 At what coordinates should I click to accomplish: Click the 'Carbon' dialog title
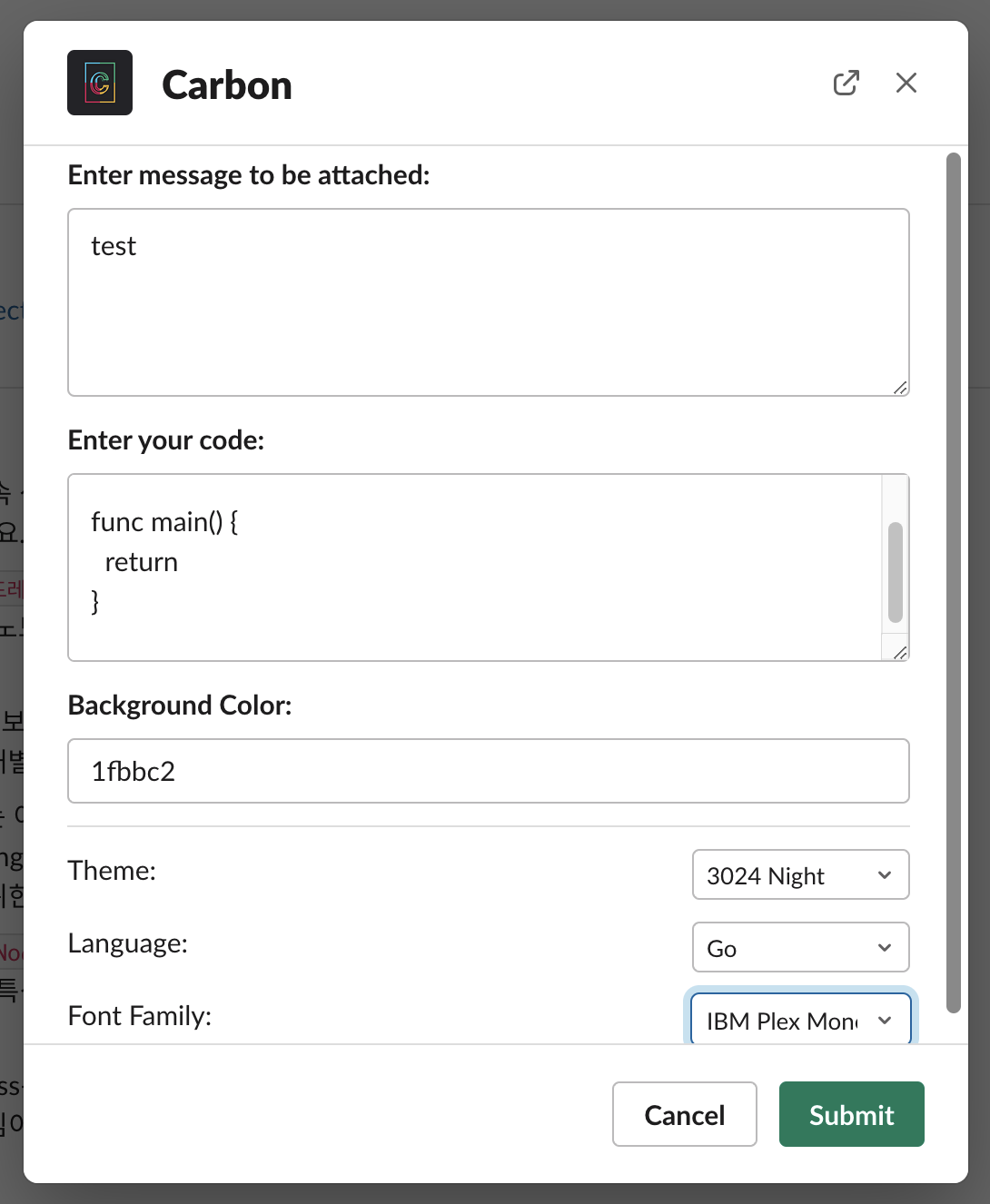227,84
